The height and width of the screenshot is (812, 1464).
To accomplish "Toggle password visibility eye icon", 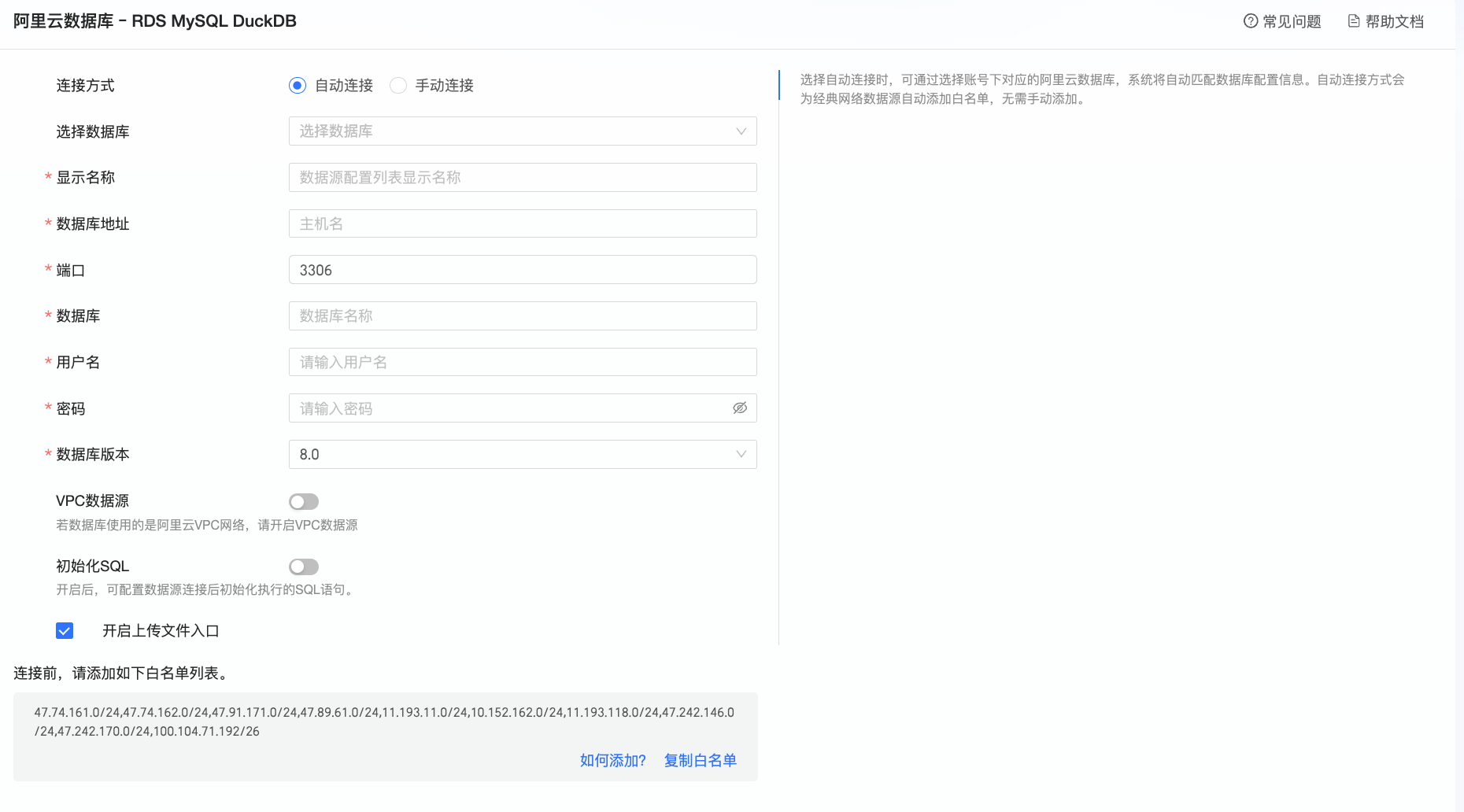I will (740, 408).
